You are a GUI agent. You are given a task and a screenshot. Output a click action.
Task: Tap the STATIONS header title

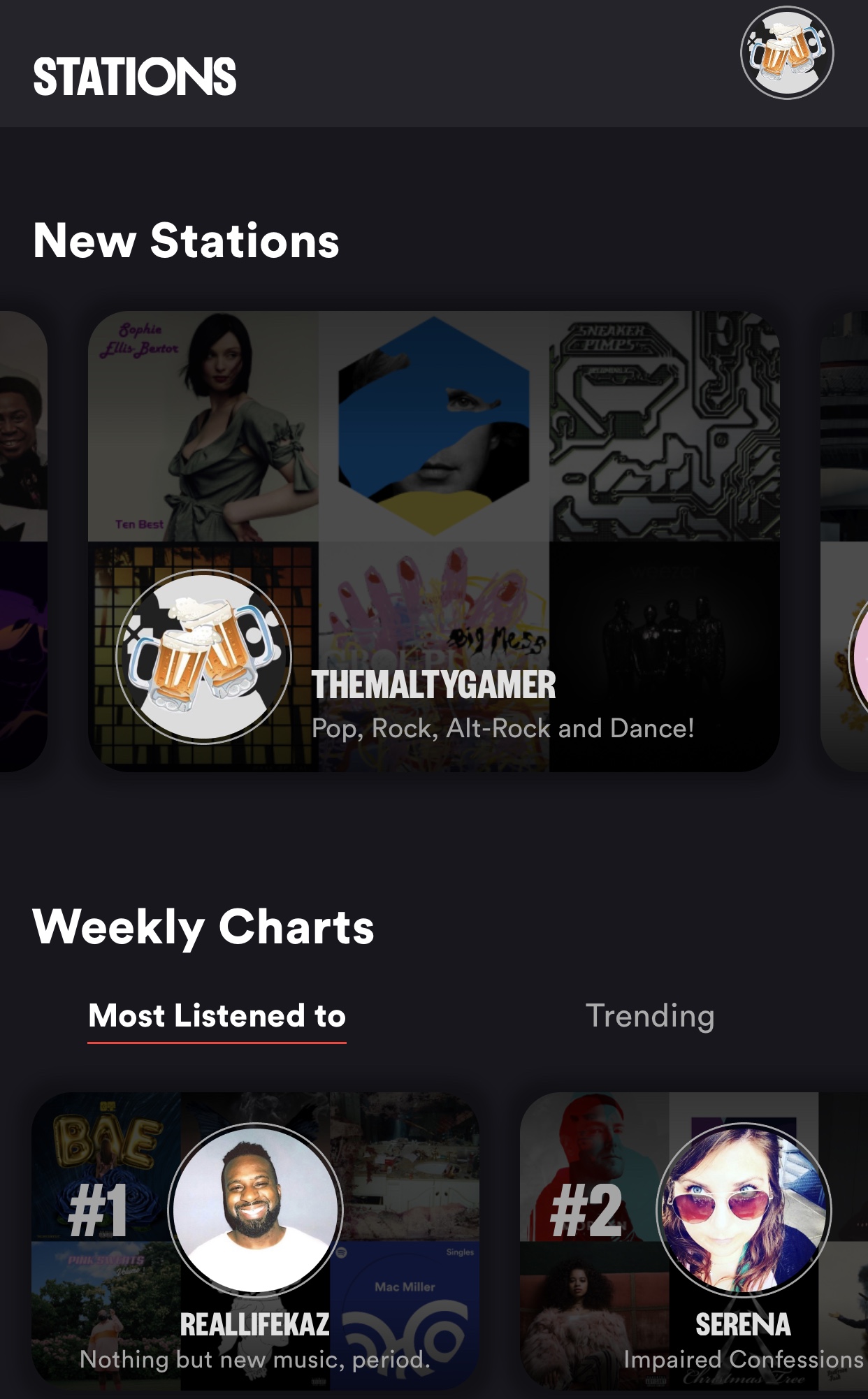[x=135, y=77]
